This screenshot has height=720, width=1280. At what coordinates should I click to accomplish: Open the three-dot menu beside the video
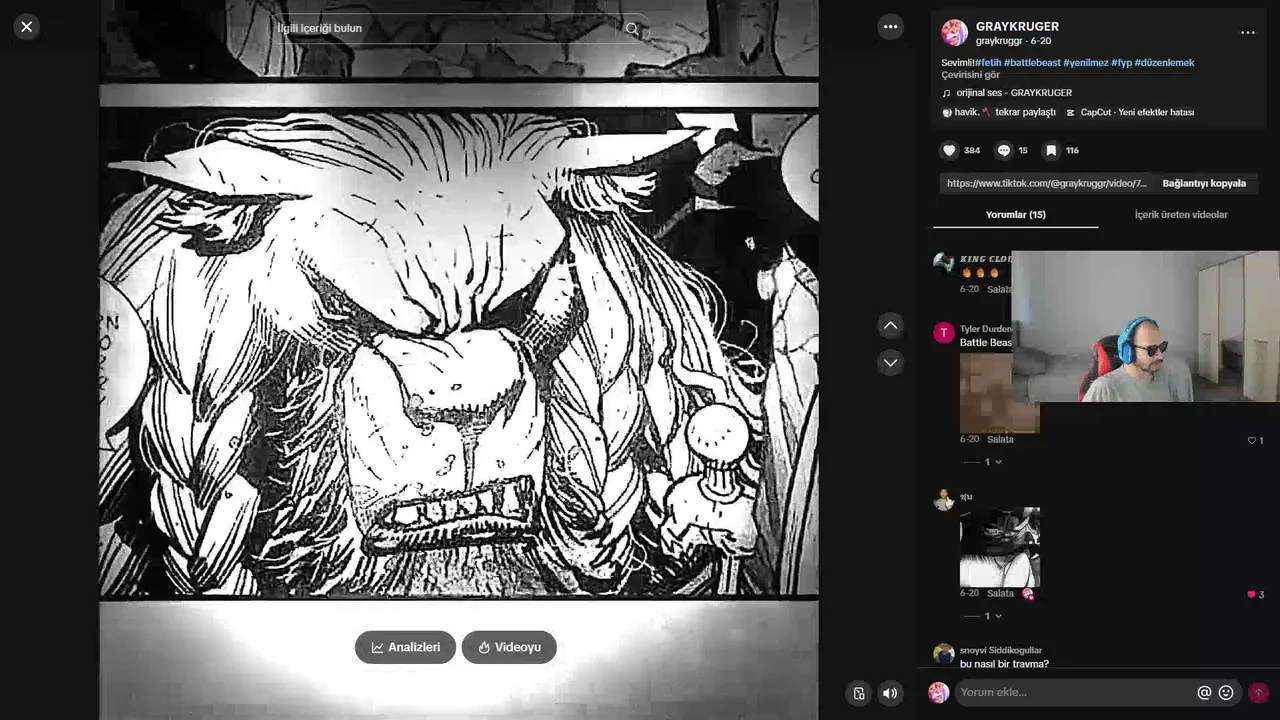[890, 27]
